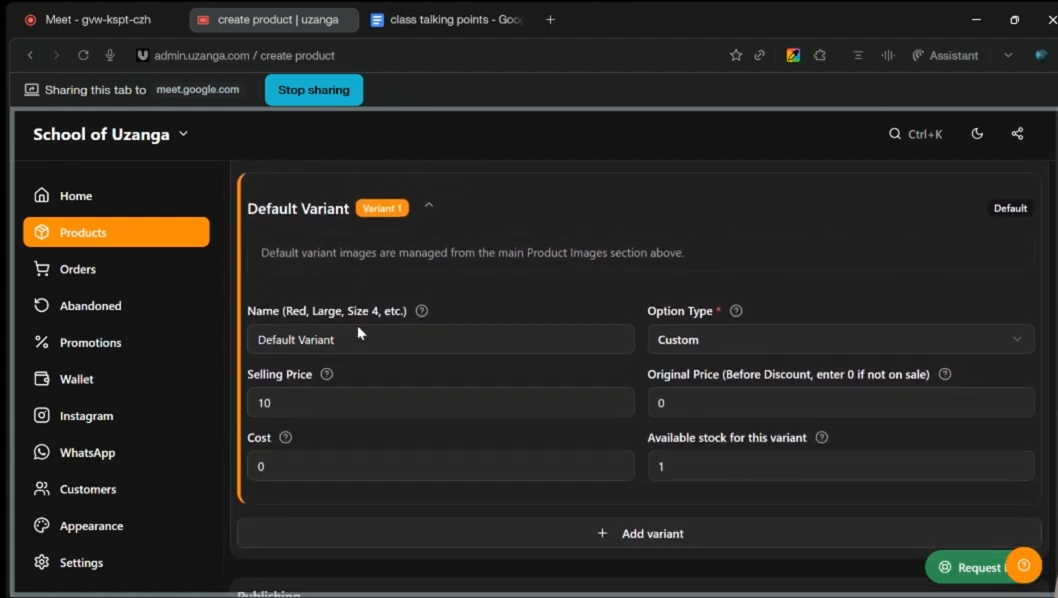Open a new browser tab
The image size is (1058, 598).
pyautogui.click(x=551, y=20)
